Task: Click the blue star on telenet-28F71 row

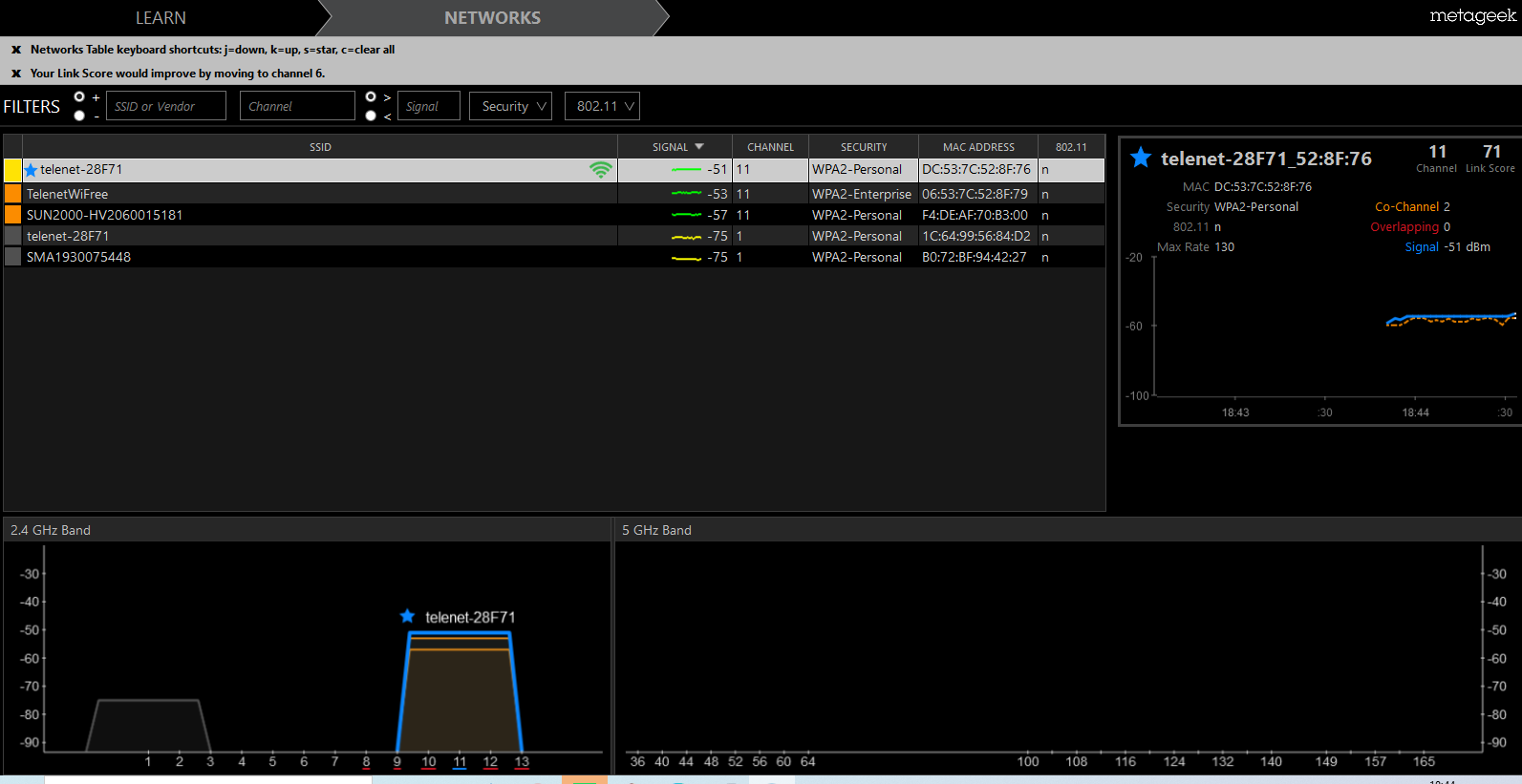Action: click(31, 170)
